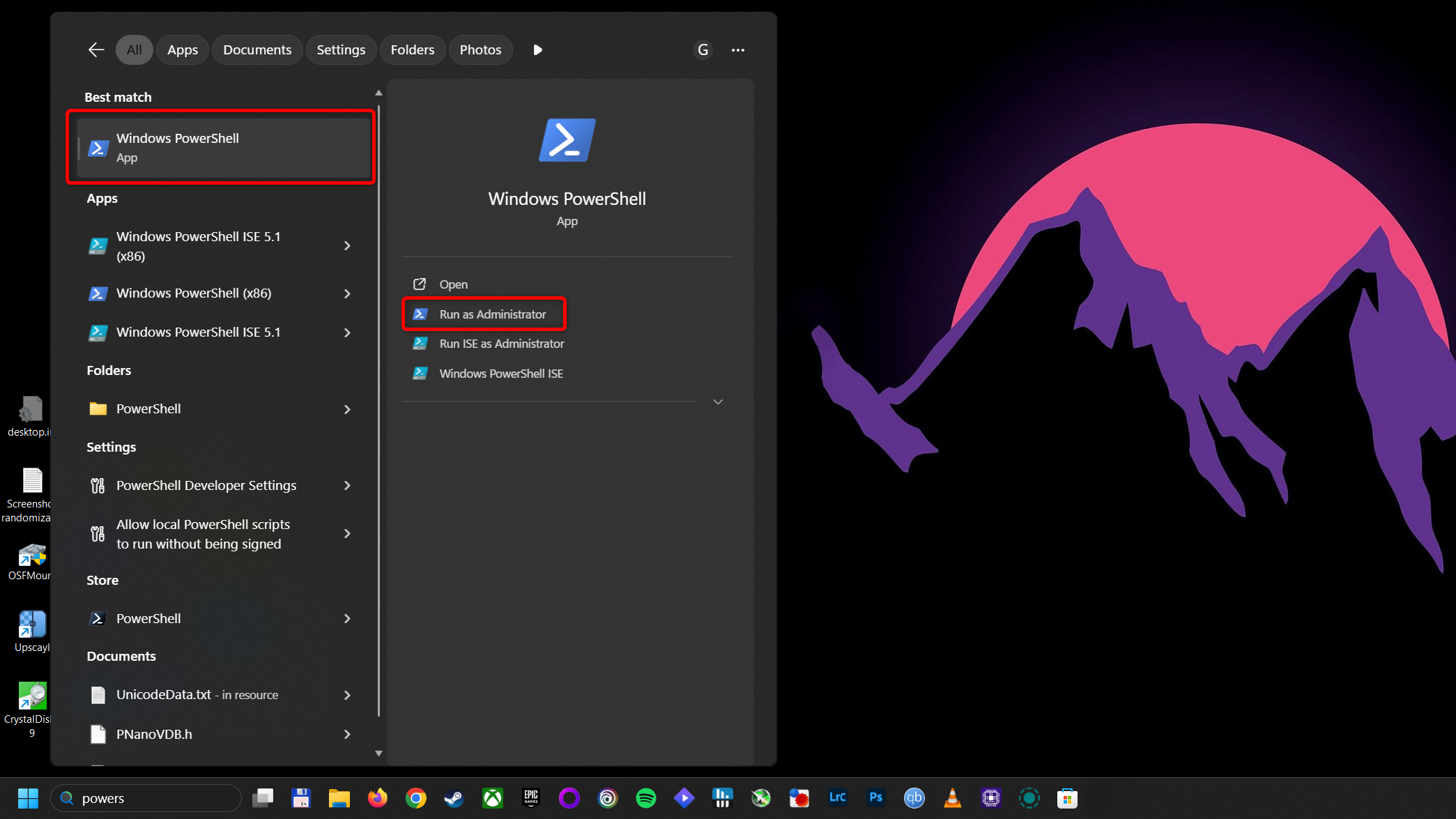Open qBittorrent from the taskbar
1456x819 pixels.
coord(914,798)
